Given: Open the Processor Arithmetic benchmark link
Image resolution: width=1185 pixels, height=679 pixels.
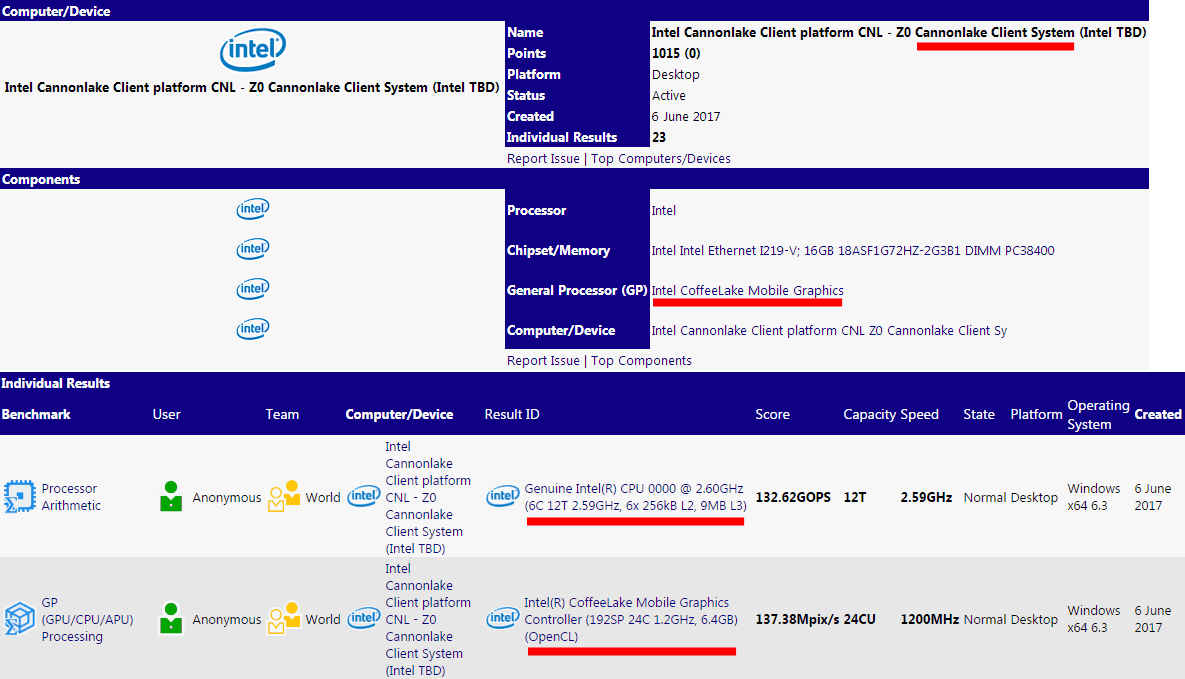Looking at the screenshot, I should [x=69, y=497].
